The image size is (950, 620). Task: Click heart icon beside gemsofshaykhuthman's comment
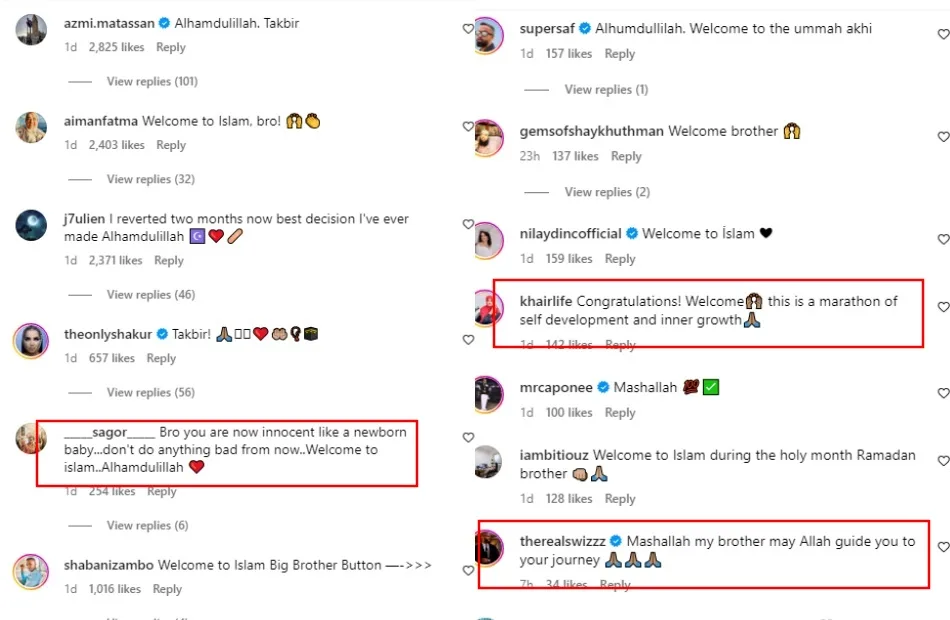click(943, 136)
